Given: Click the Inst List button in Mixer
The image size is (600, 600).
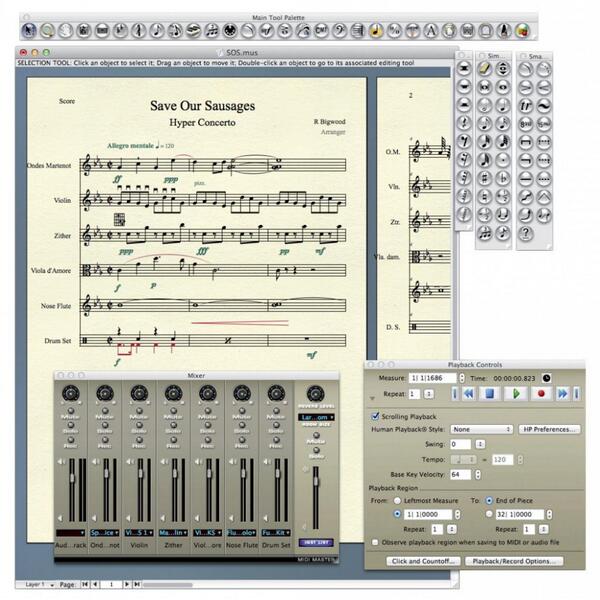Looking at the screenshot, I should pyautogui.click(x=316, y=542).
